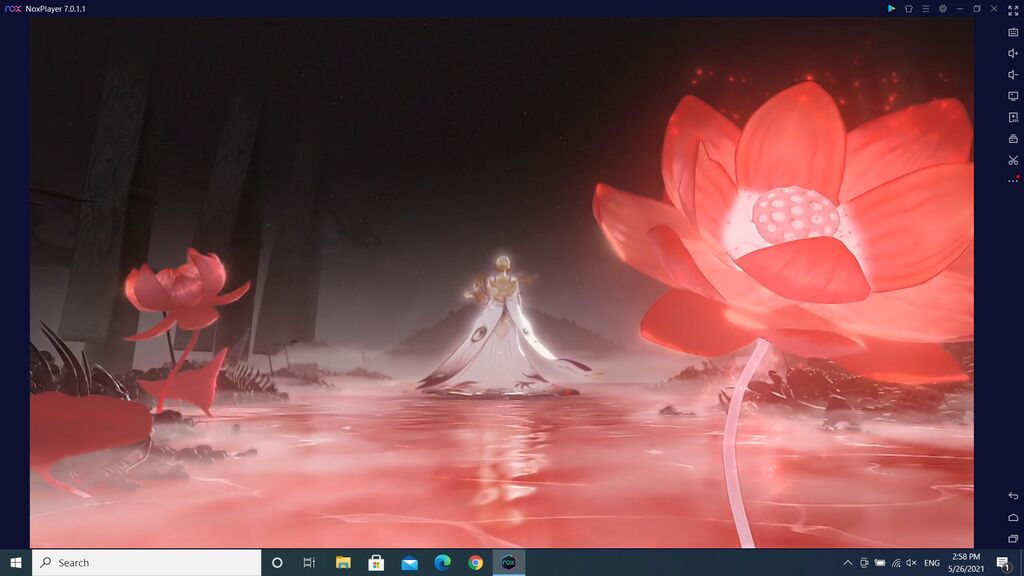Screen dimensions: 1024x576
Task: Click the volume down icon in Nox sidebar
Action: tap(1013, 74)
